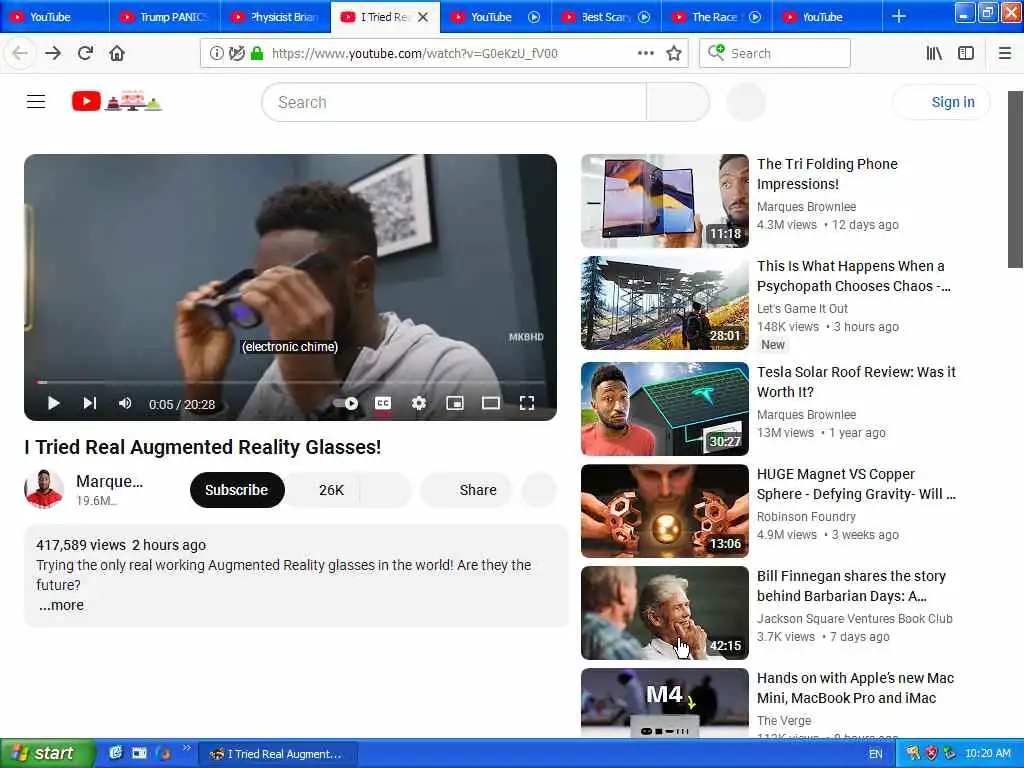Open Tri Folding Phone Impressions thumbnail
Image resolution: width=1024 pixels, height=768 pixels.
664,200
